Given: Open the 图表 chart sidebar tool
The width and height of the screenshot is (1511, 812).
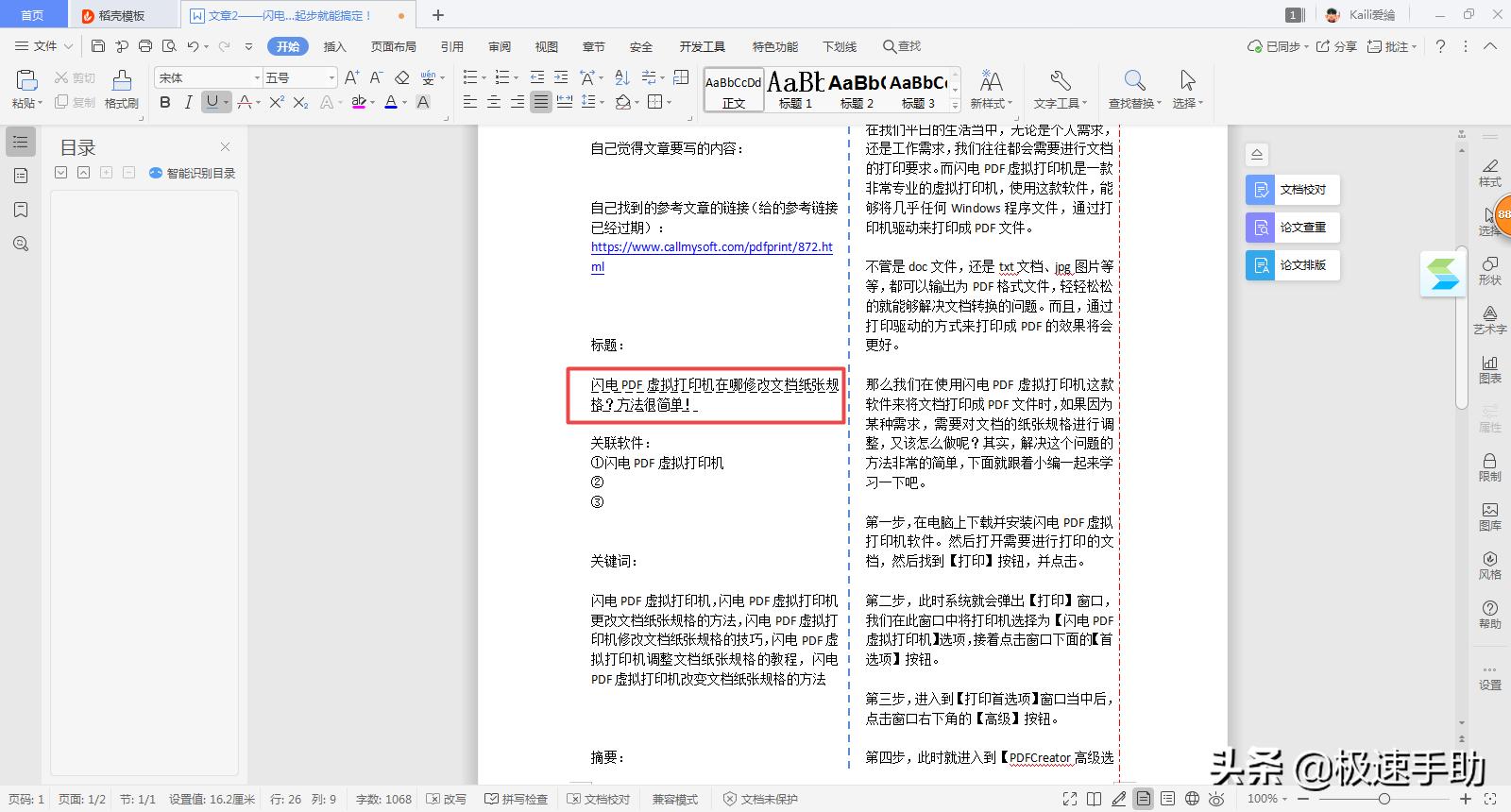Looking at the screenshot, I should tap(1489, 369).
